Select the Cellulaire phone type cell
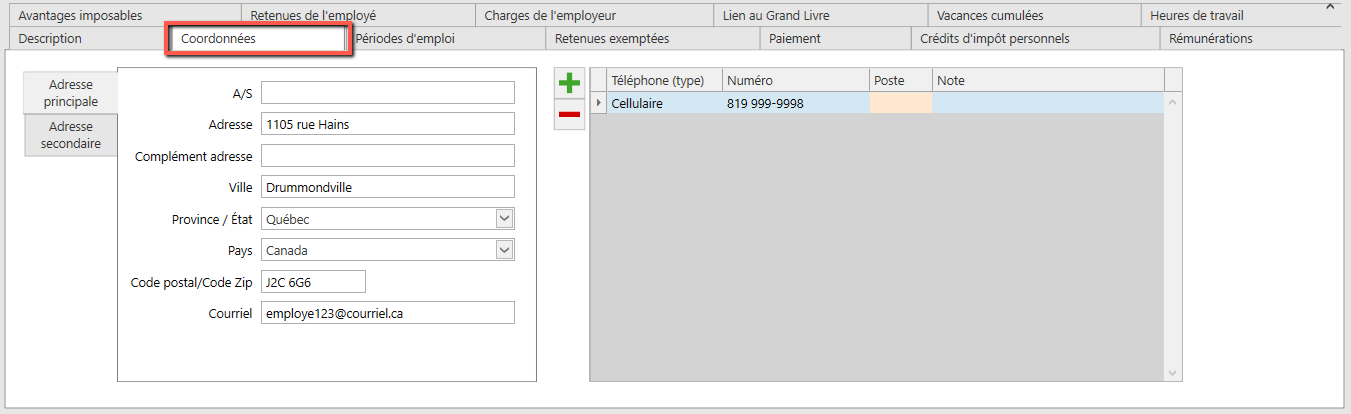This screenshot has height=414, width=1351. click(664, 103)
